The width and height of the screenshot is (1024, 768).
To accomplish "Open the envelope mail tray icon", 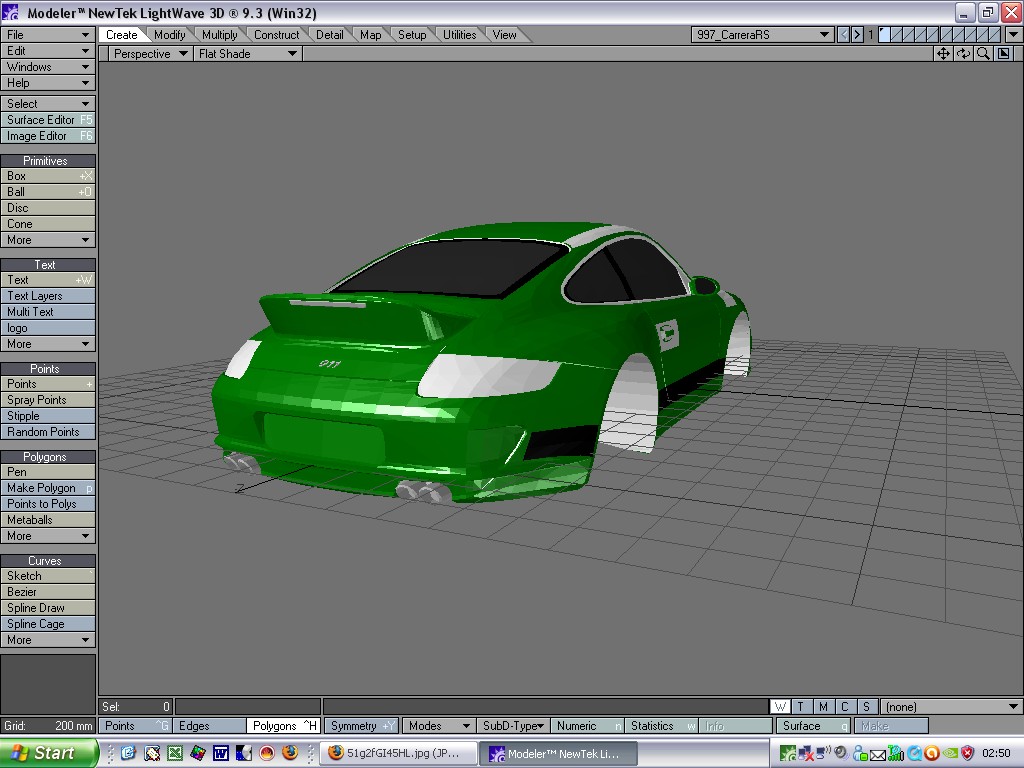I will click(878, 754).
